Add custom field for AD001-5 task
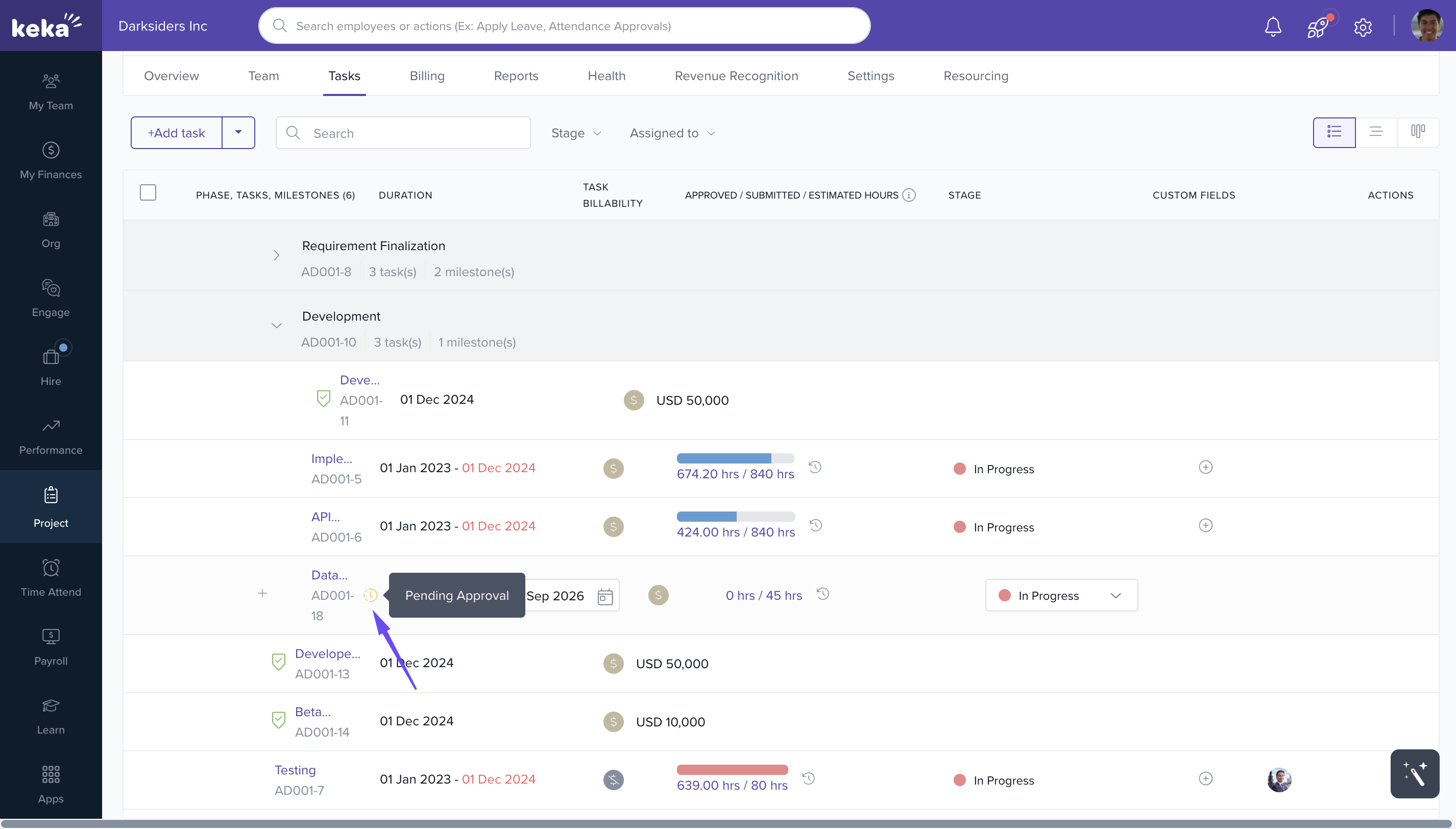1456x829 pixels. click(x=1205, y=468)
